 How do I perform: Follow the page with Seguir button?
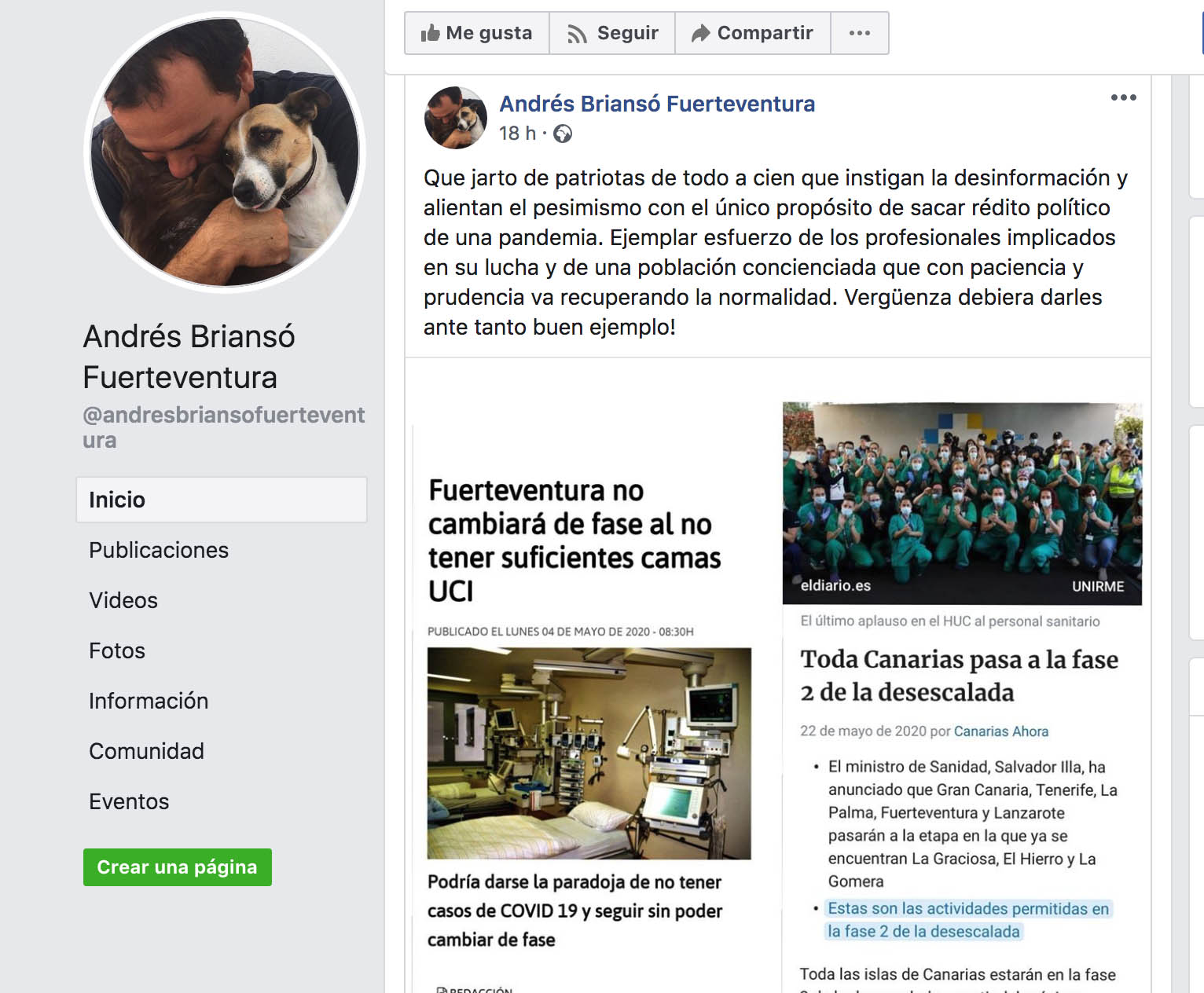coord(612,33)
